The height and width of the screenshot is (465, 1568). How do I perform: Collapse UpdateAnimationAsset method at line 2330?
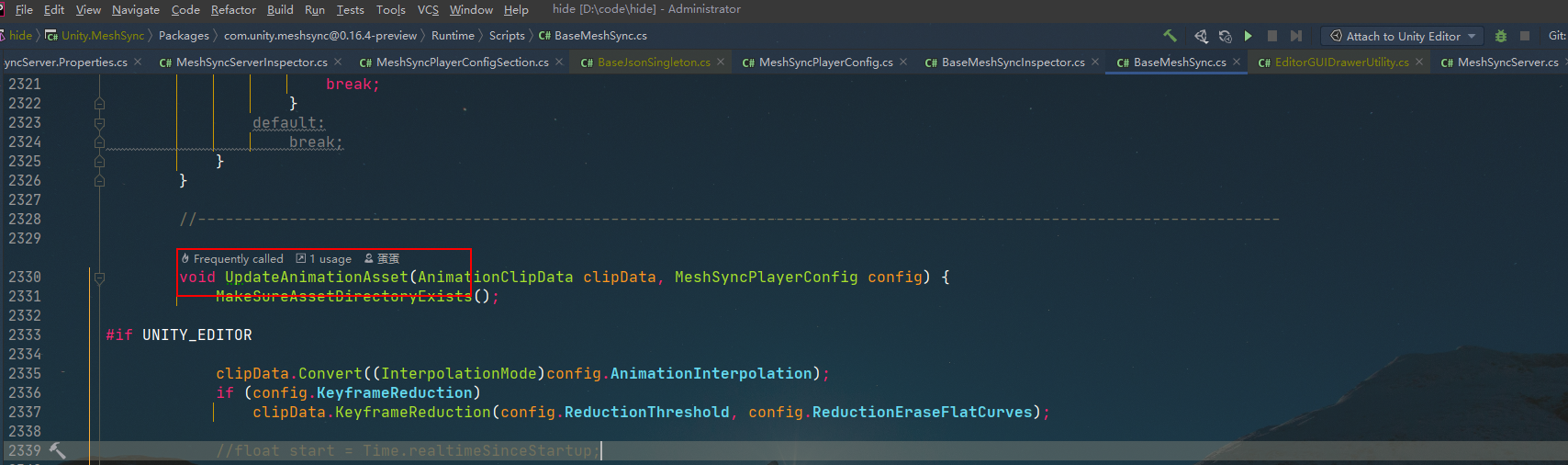[99, 278]
